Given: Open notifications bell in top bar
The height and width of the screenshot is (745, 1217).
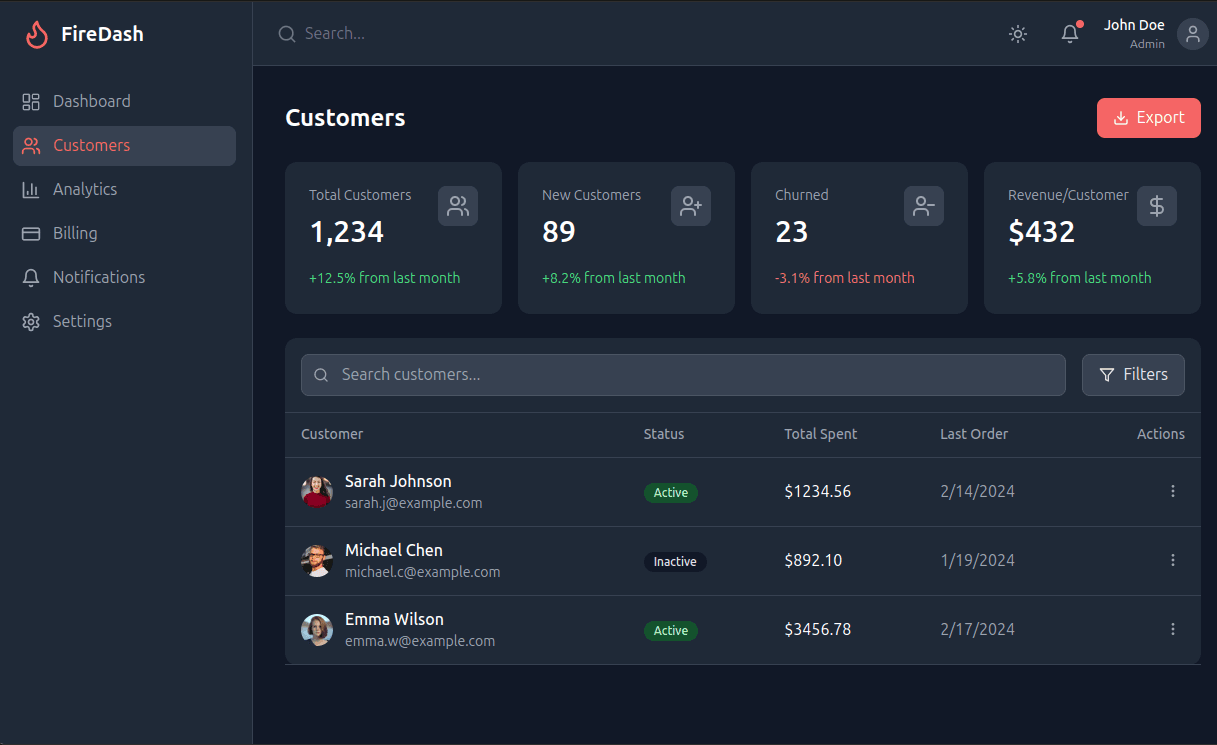Looking at the screenshot, I should pyautogui.click(x=1070, y=34).
